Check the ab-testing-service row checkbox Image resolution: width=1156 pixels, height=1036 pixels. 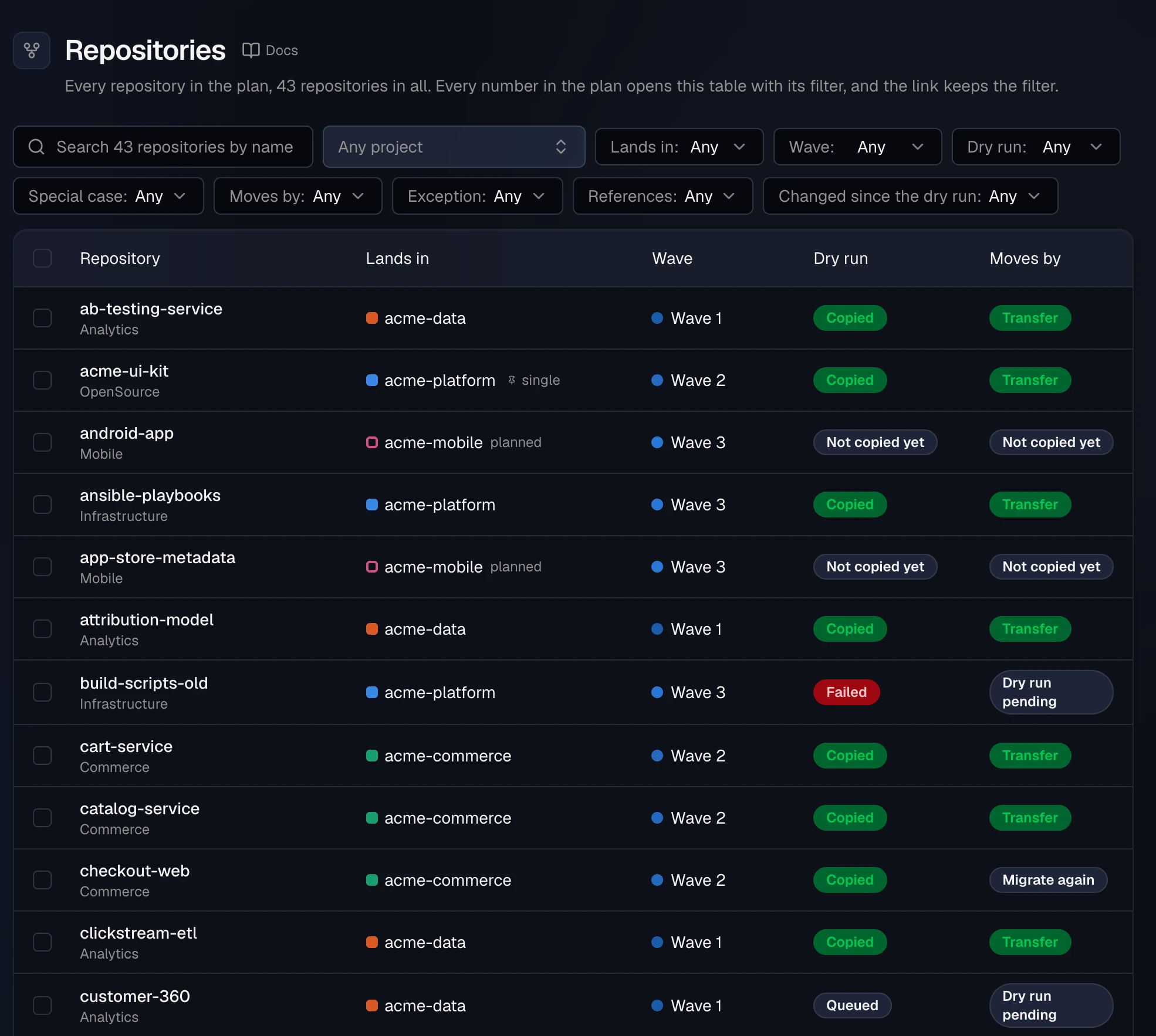42,318
